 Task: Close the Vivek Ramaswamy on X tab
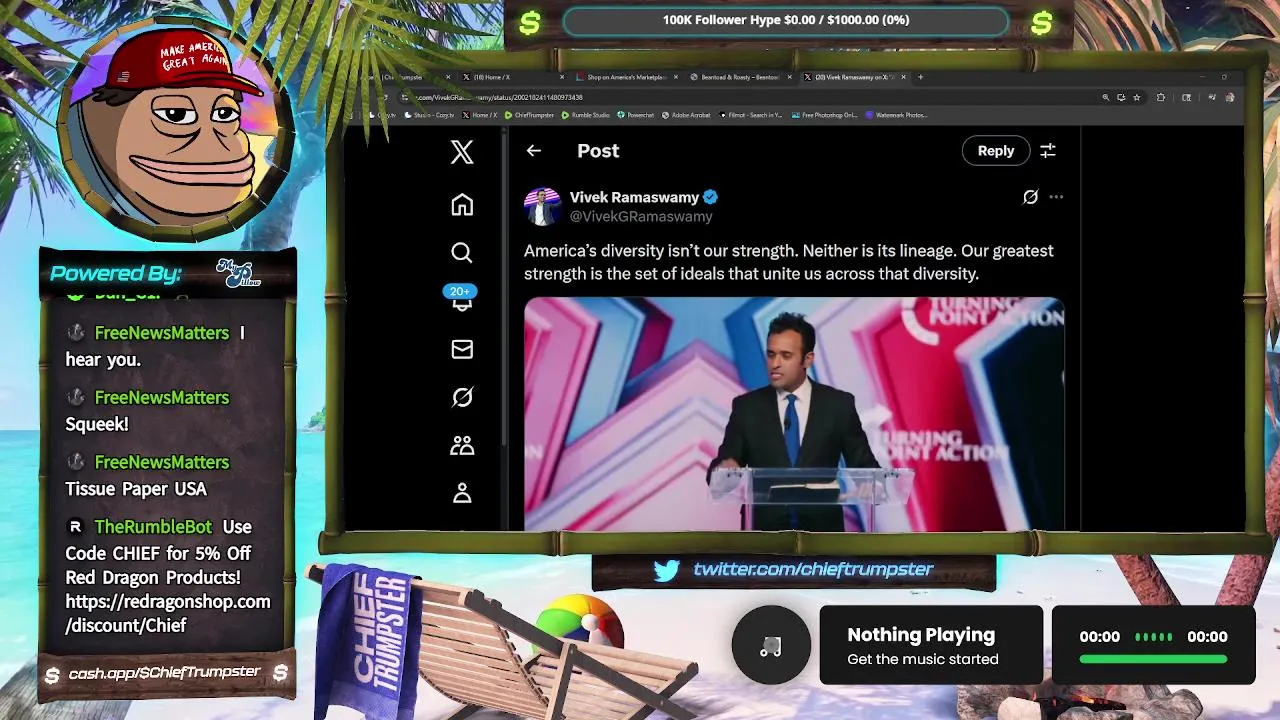(904, 77)
